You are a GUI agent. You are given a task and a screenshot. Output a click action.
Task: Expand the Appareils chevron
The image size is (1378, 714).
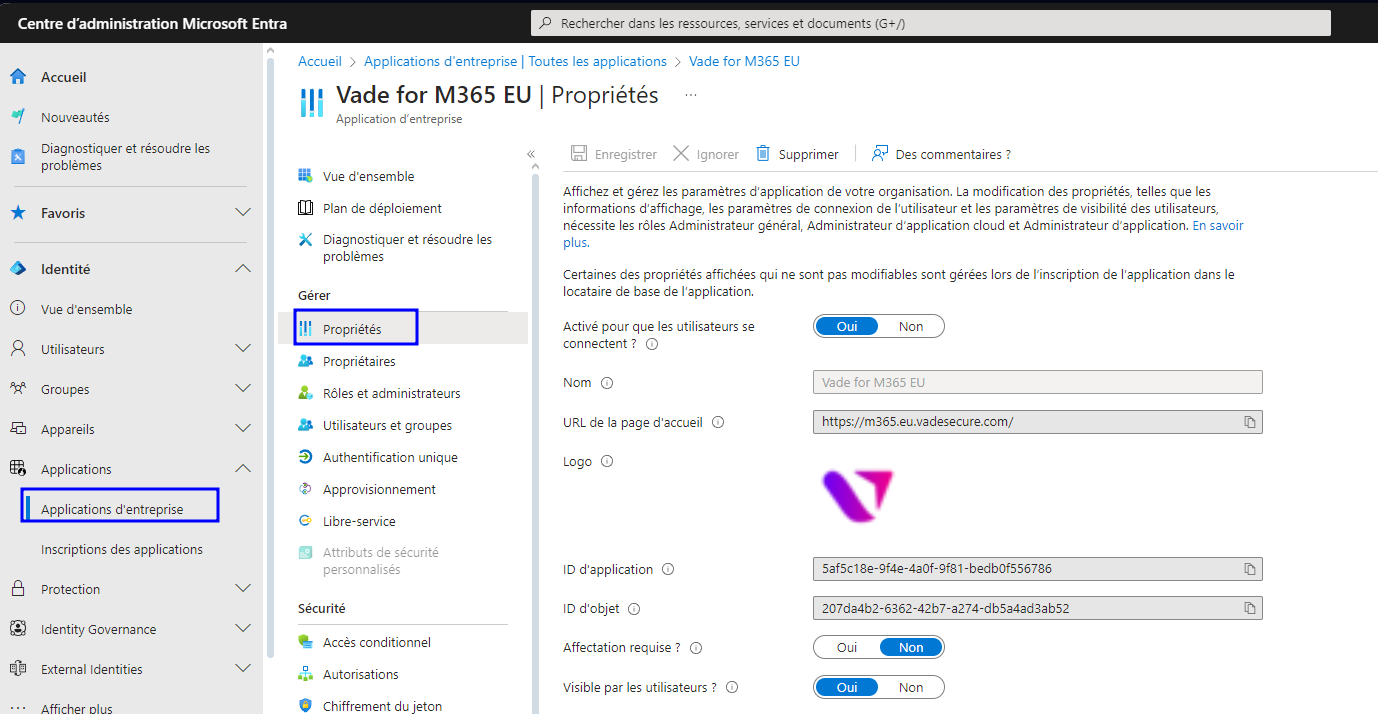[242, 429]
